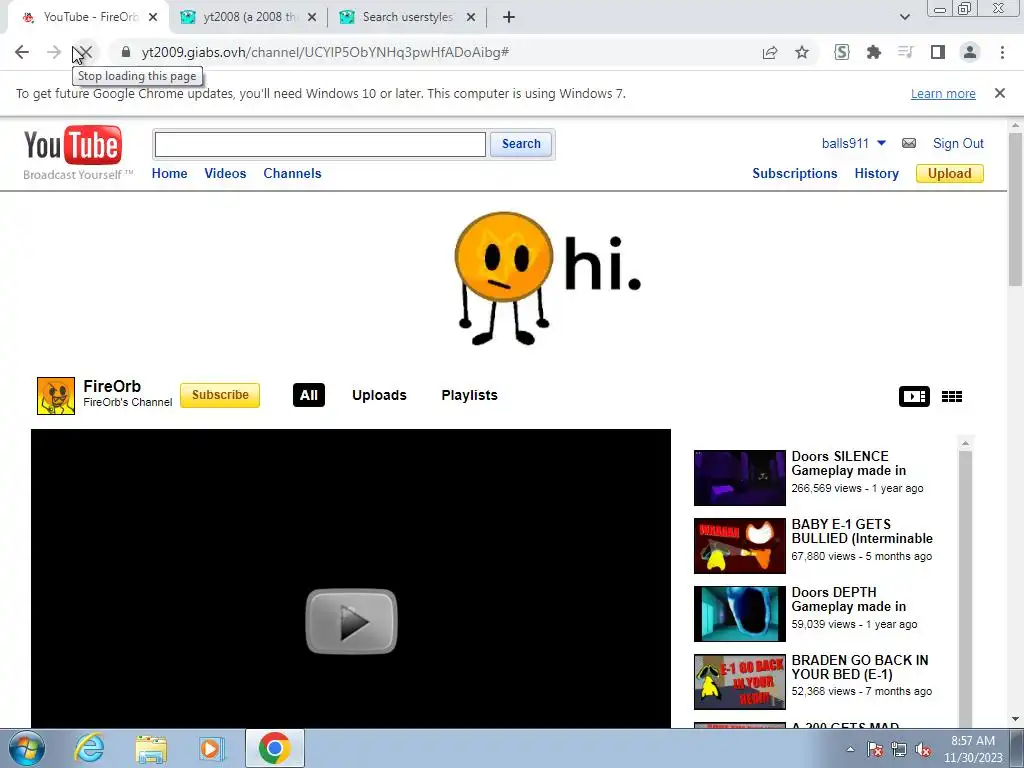This screenshot has width=1024, height=768.
Task: Click video list scrollbar up arrow
Action: point(965,443)
